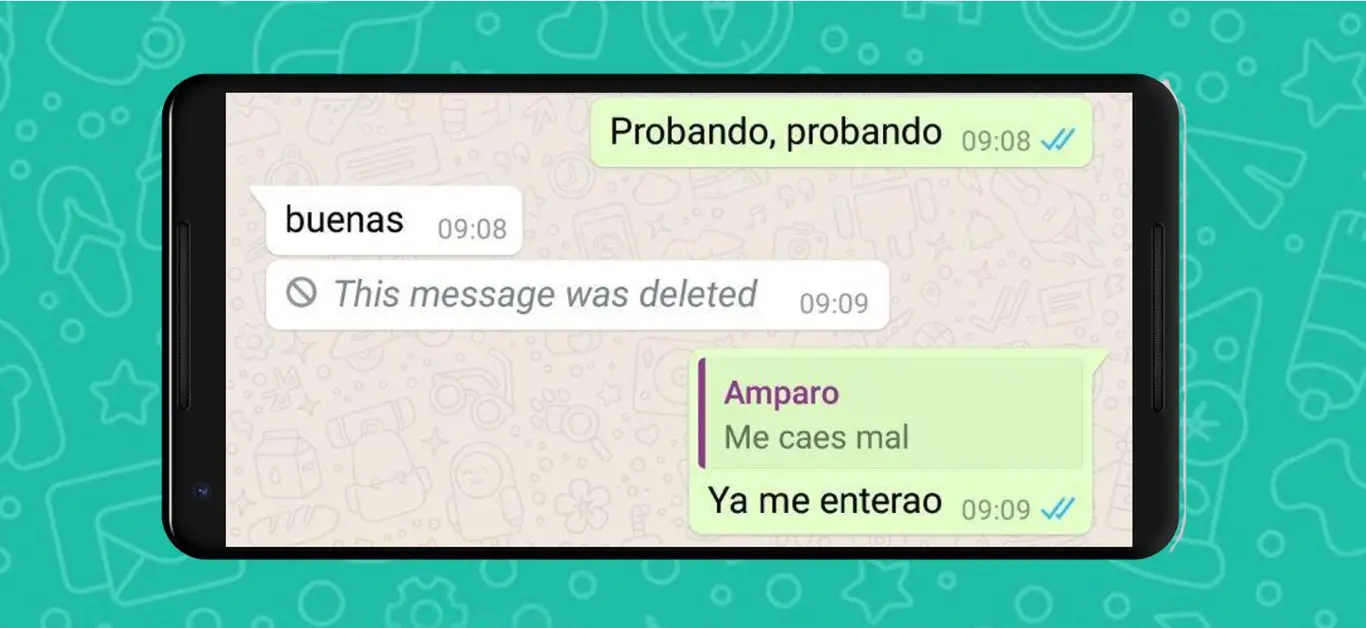Click the phone's left side speaker grille
The height and width of the screenshot is (628, 1366).
[x=184, y=317]
